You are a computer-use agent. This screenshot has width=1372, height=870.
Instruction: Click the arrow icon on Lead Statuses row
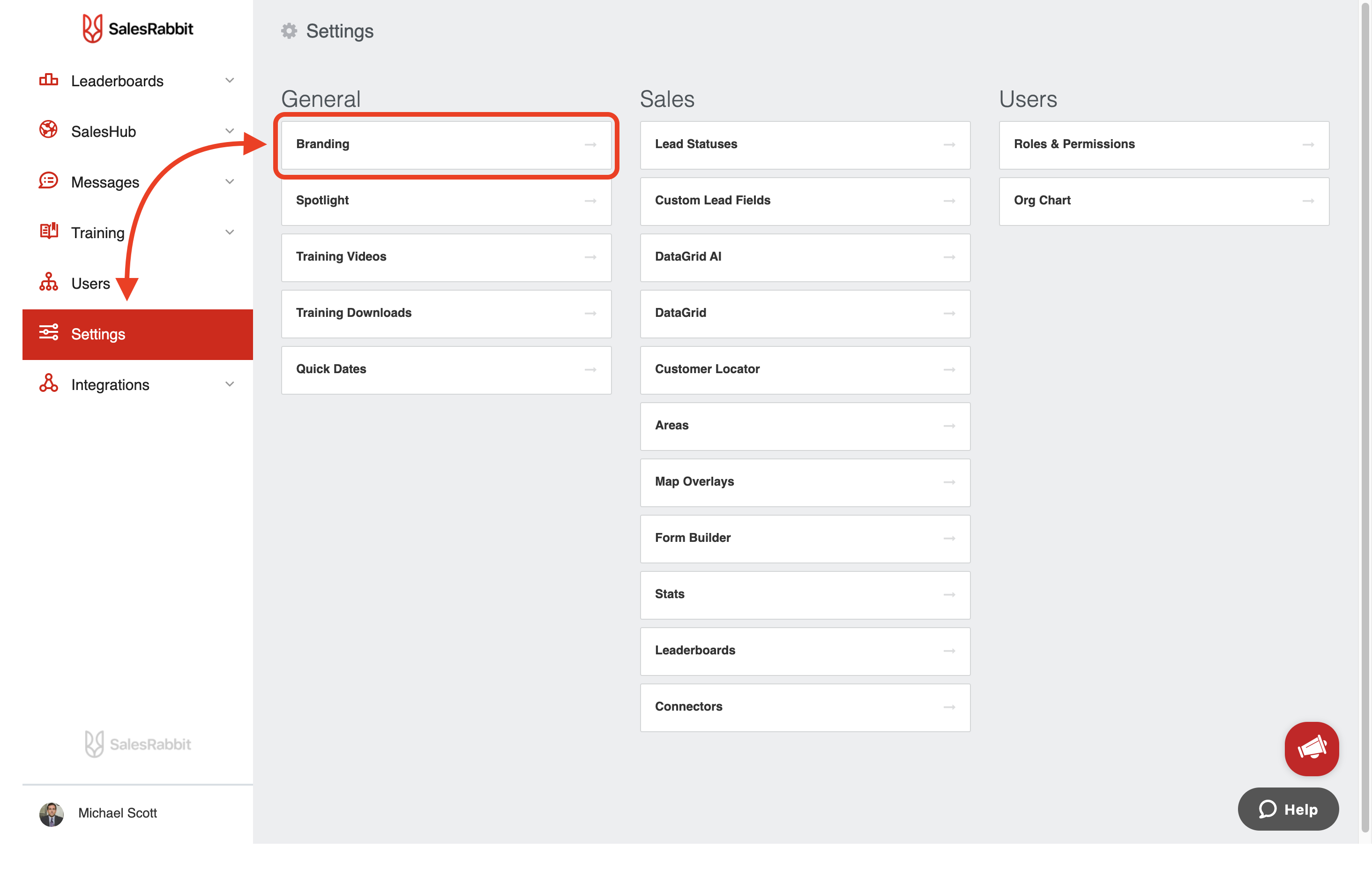[949, 145]
